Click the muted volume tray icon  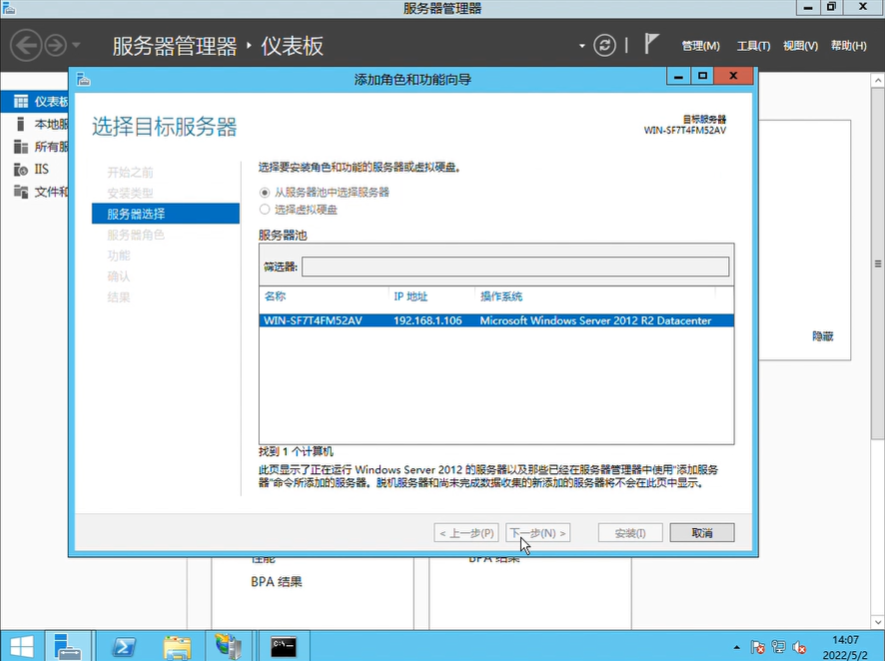click(x=799, y=647)
